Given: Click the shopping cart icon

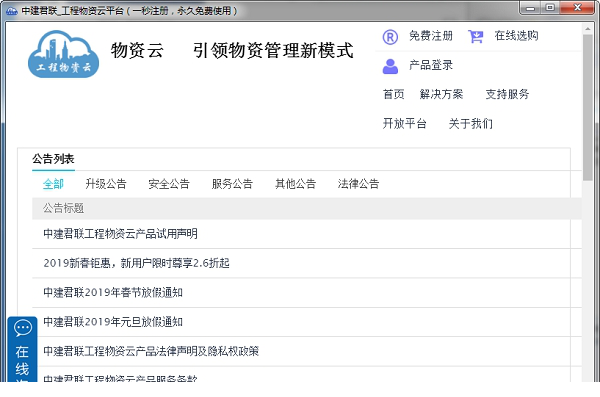Looking at the screenshot, I should (476, 37).
